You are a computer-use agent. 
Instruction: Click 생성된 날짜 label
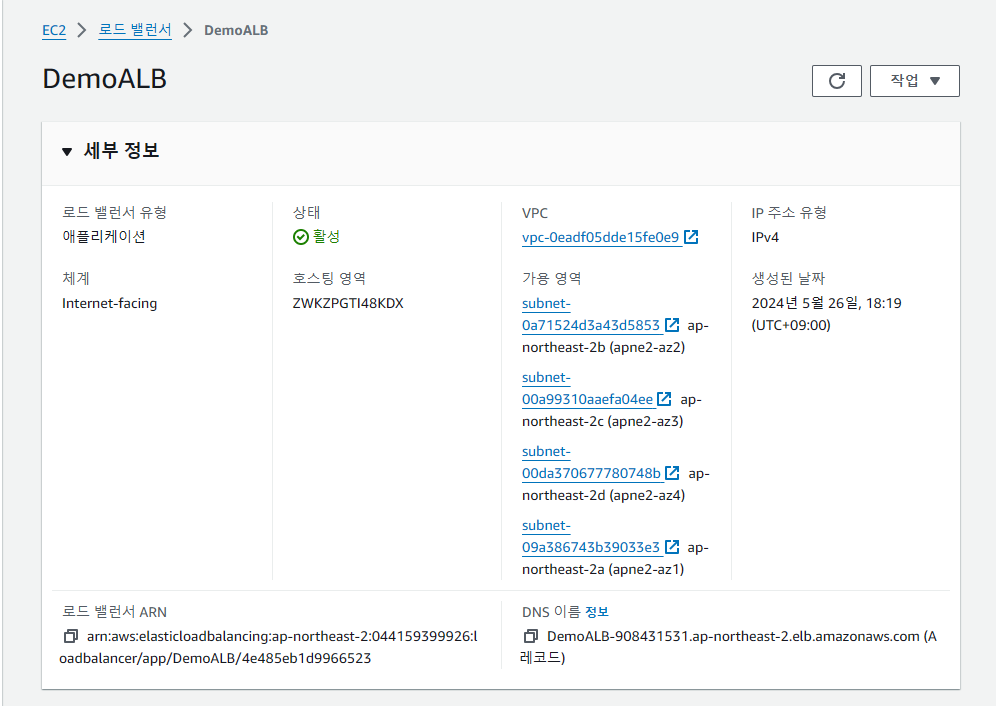pos(788,278)
